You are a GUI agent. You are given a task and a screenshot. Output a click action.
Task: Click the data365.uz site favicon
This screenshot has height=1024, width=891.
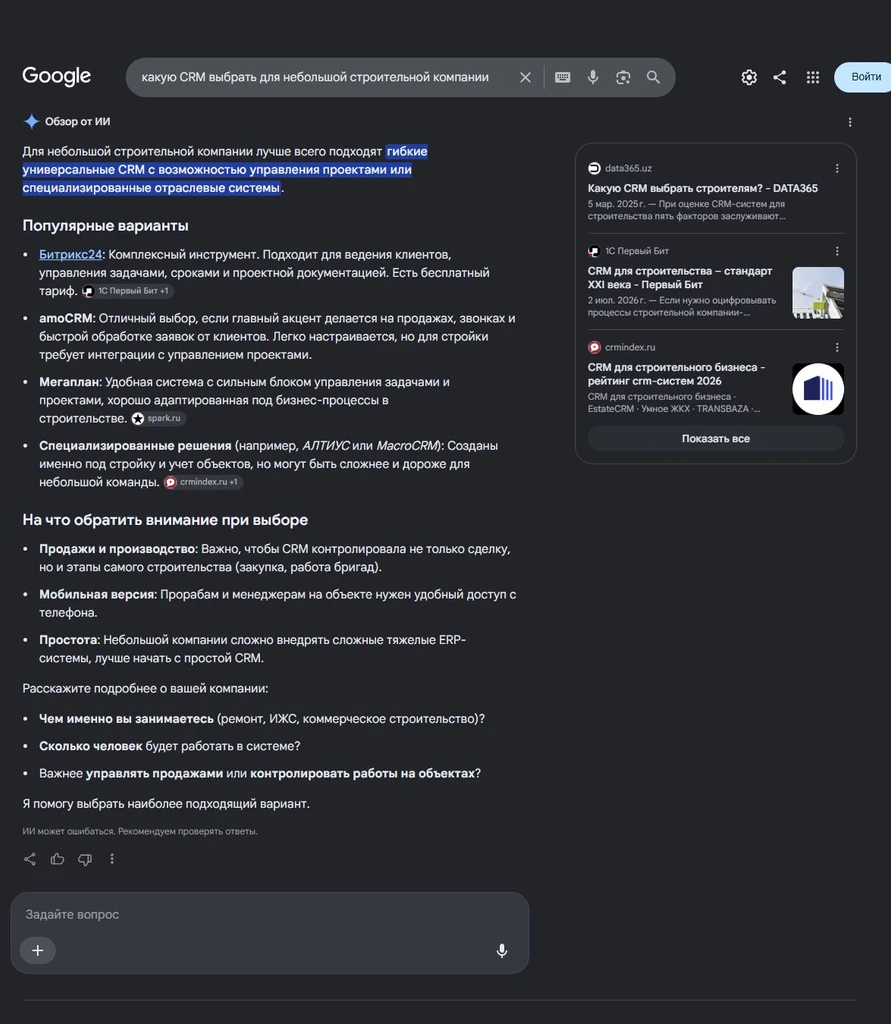(594, 168)
